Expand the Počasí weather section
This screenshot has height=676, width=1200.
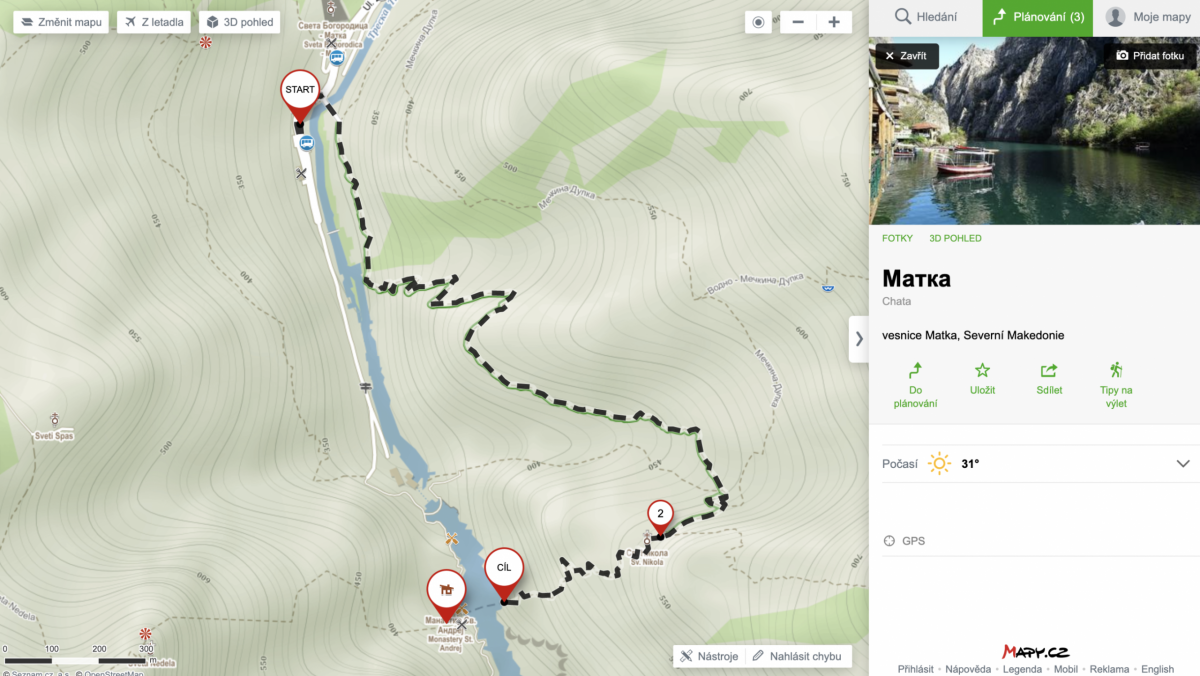[1035, 464]
